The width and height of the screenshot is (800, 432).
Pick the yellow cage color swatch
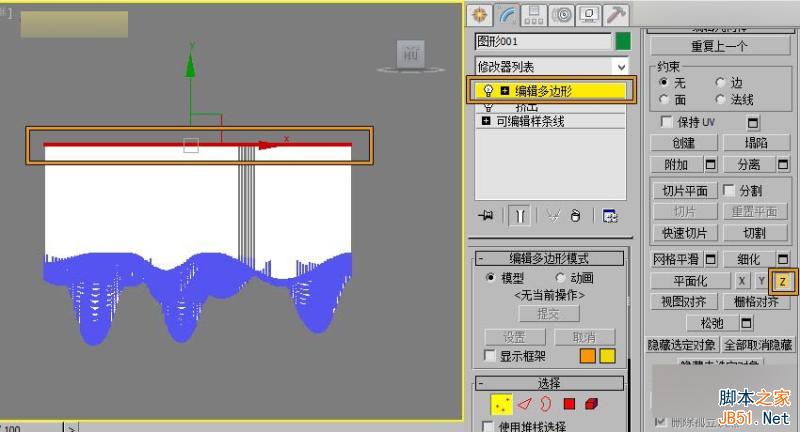607,356
